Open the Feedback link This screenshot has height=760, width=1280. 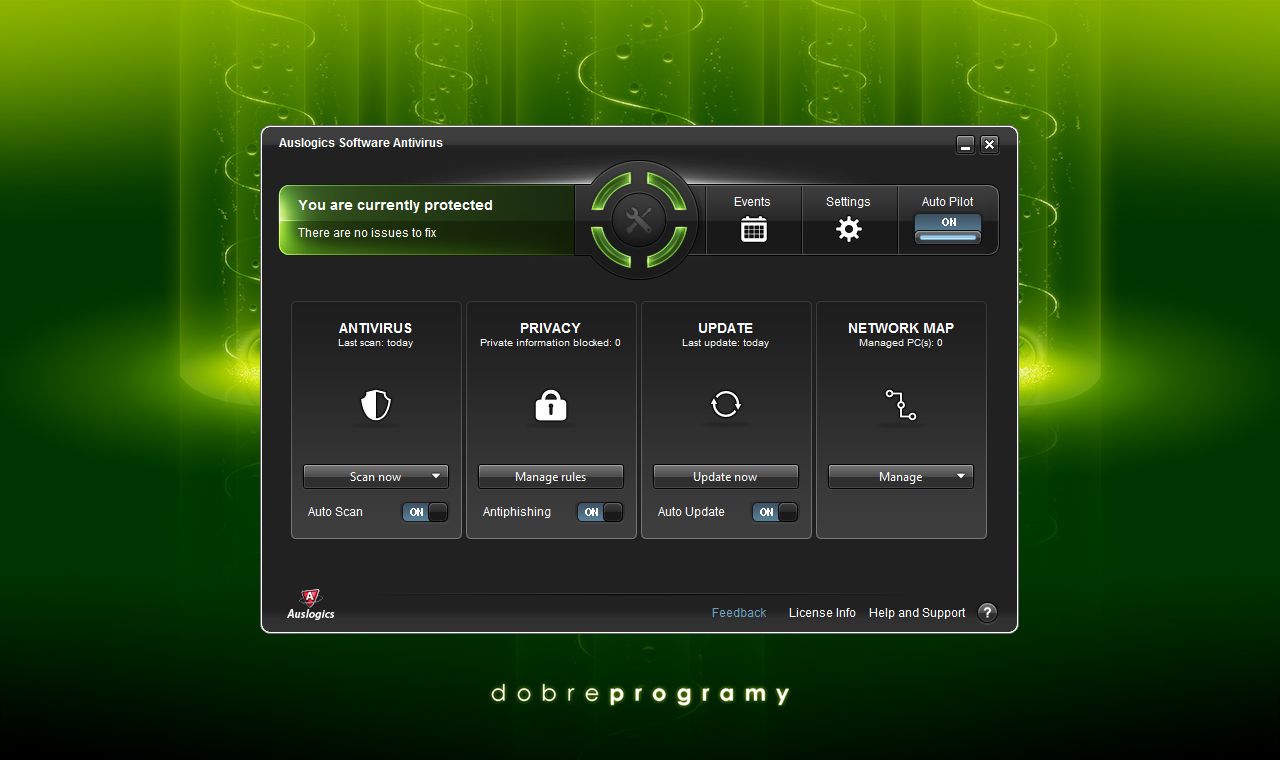tap(739, 613)
